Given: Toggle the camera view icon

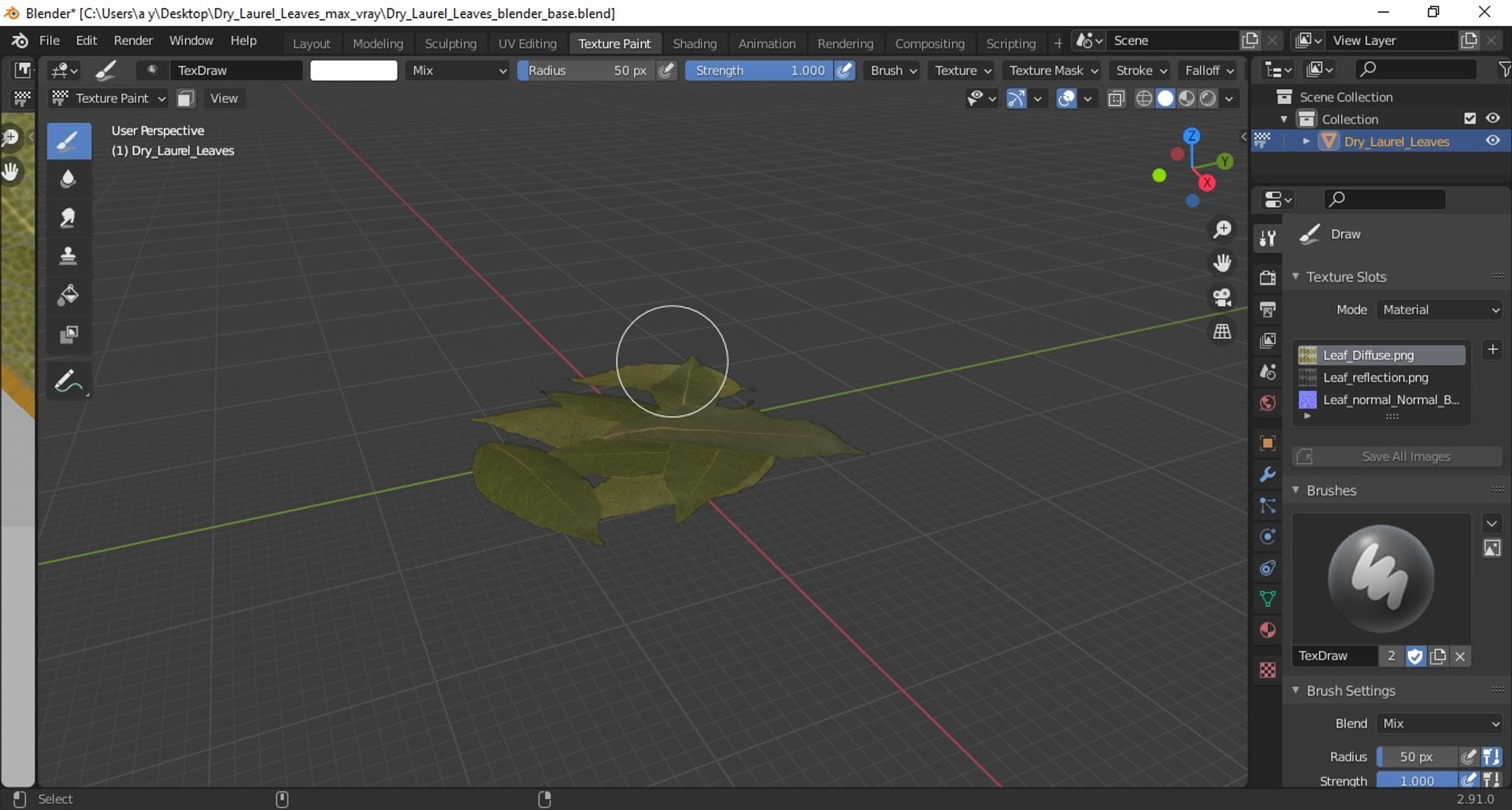Looking at the screenshot, I should pyautogui.click(x=1222, y=297).
